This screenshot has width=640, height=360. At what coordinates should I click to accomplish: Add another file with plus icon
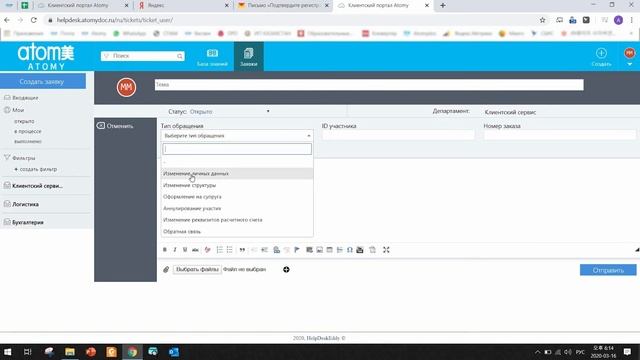286,269
